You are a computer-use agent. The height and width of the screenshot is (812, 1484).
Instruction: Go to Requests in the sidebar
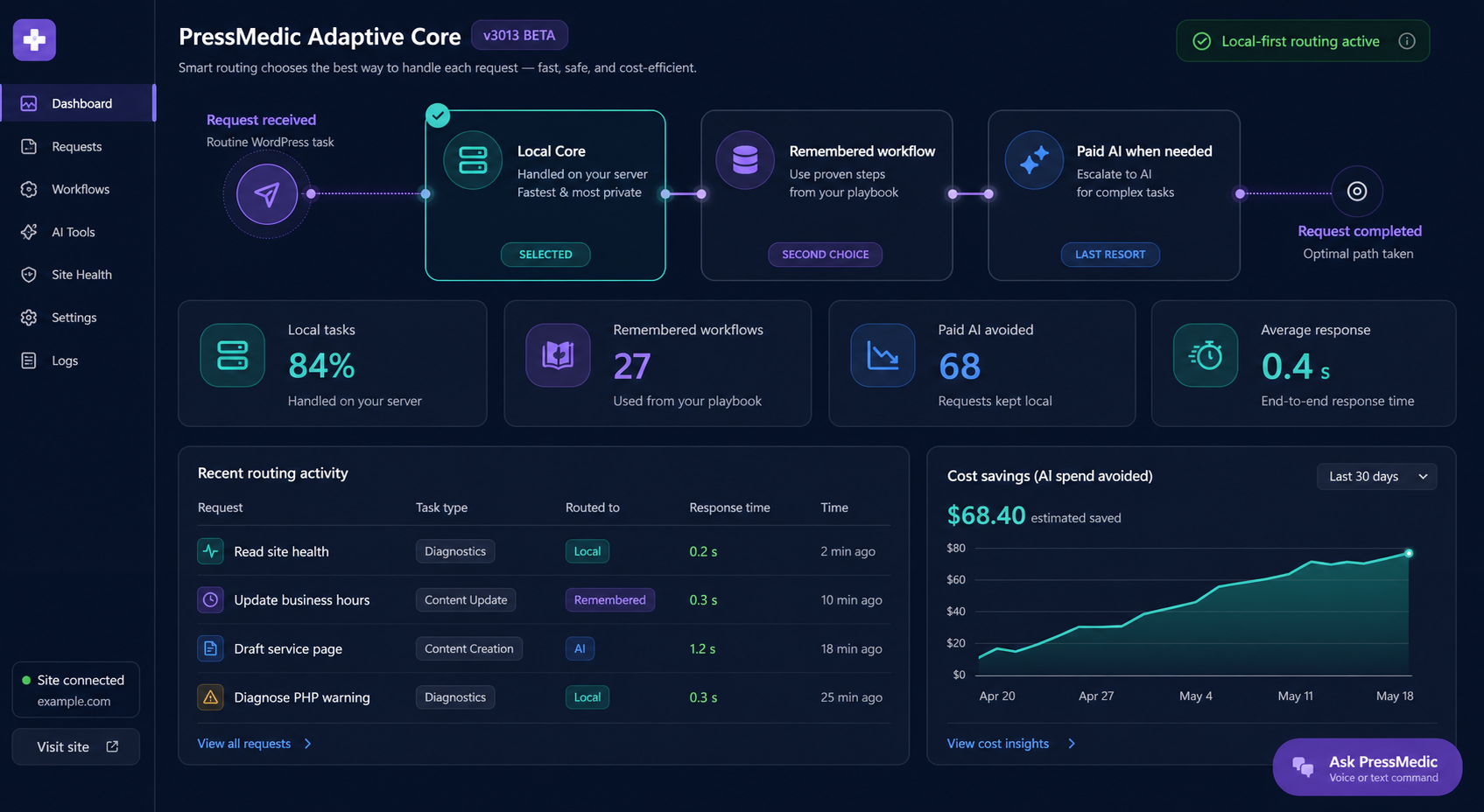[77, 146]
